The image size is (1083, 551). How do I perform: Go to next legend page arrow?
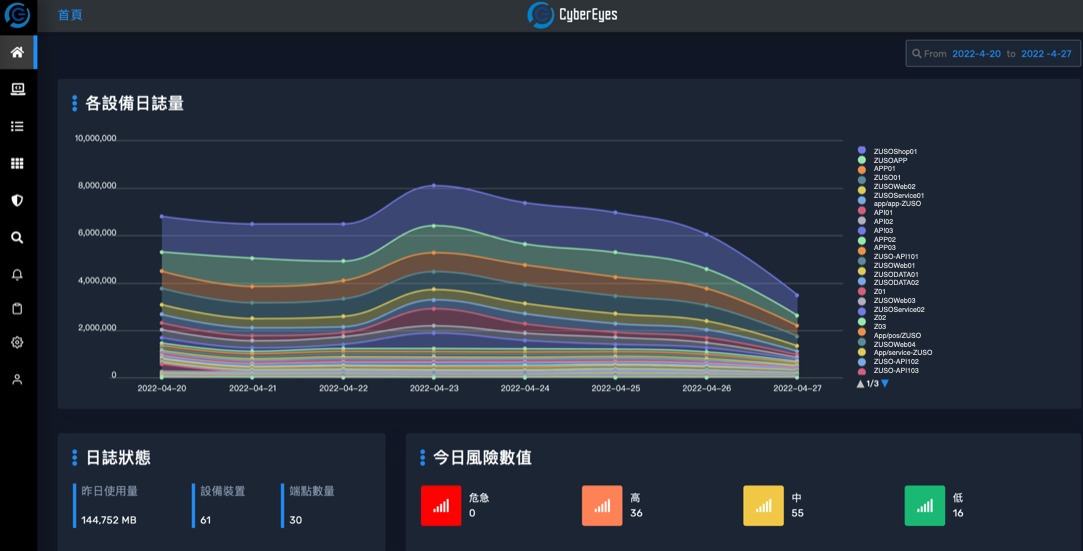tap(885, 383)
